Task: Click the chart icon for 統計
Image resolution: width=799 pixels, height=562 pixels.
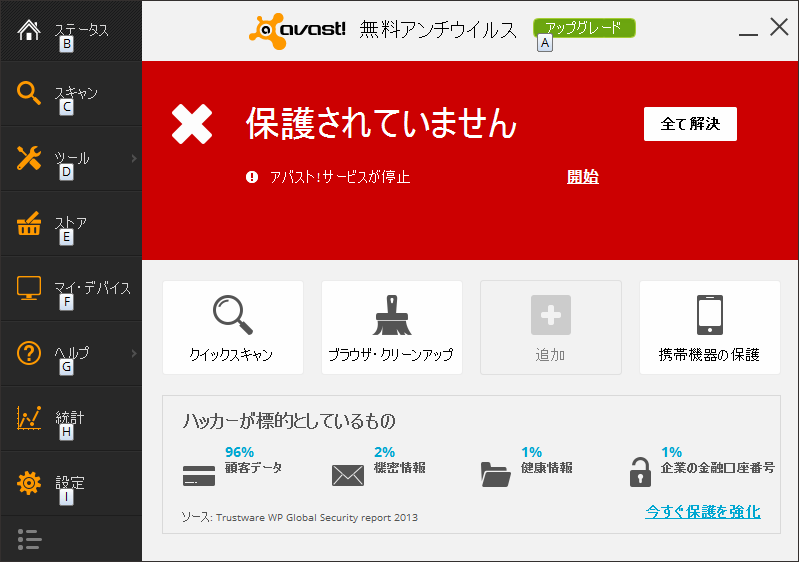Action: [x=29, y=418]
